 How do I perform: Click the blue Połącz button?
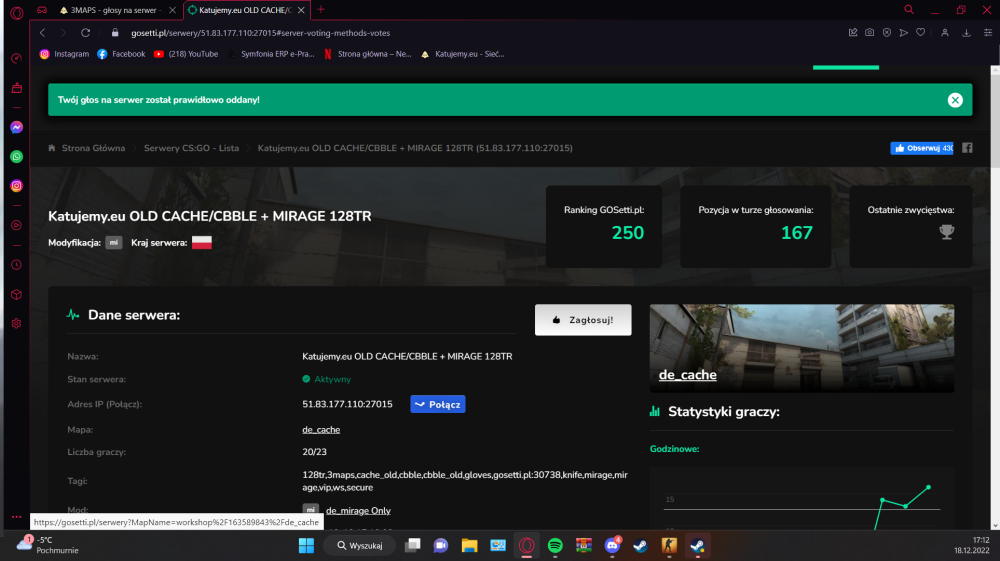(x=438, y=404)
